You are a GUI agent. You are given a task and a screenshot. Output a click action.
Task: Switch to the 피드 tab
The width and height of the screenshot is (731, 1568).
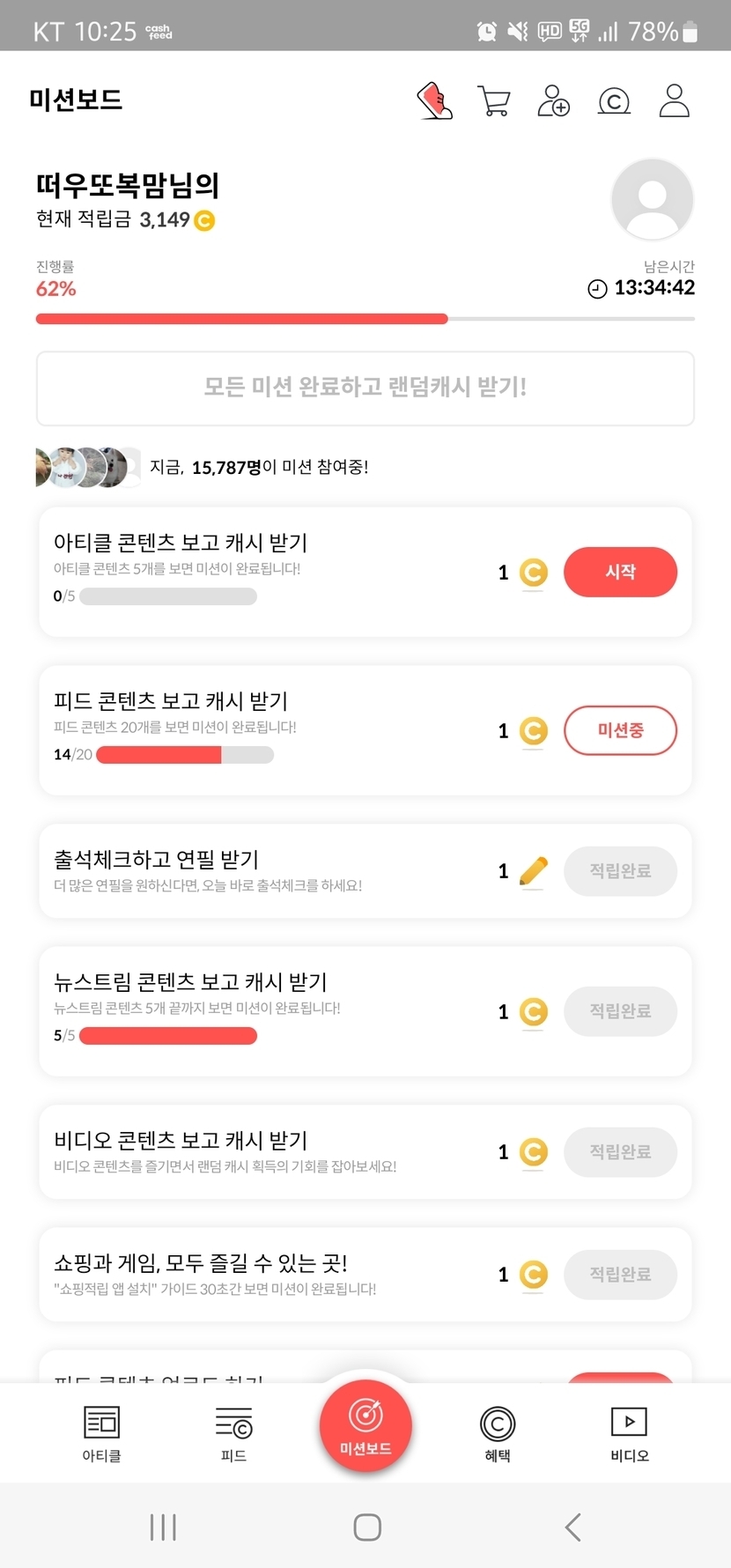pos(233,1433)
